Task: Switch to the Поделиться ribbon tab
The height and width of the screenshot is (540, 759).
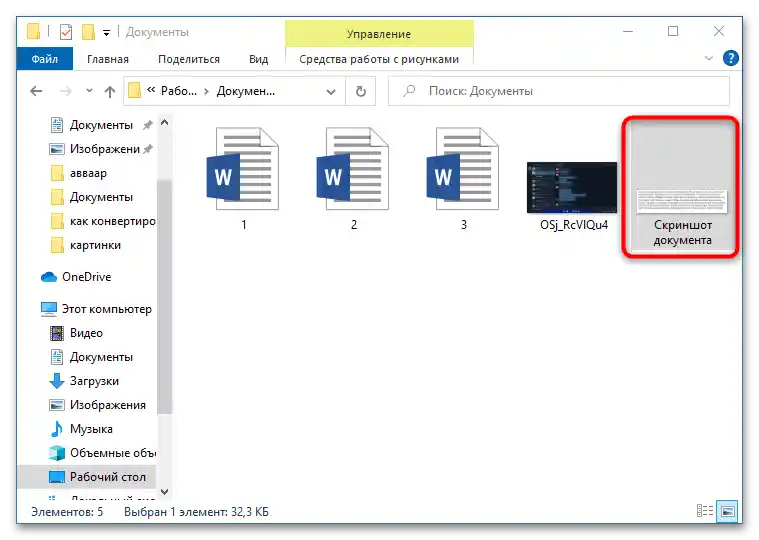Action: coord(189,59)
